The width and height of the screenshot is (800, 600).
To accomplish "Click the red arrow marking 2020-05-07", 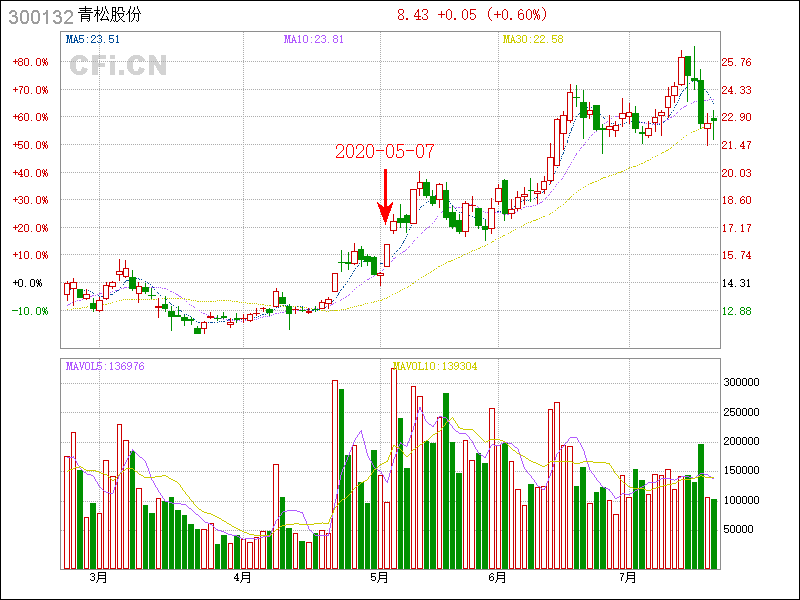I will click(x=385, y=197).
